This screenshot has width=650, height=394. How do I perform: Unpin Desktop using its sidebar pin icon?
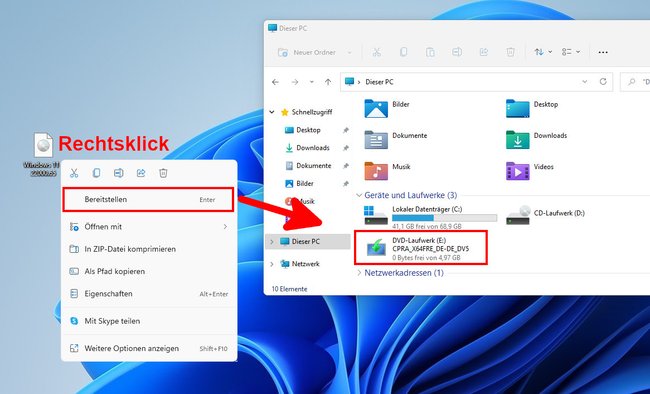coord(346,130)
